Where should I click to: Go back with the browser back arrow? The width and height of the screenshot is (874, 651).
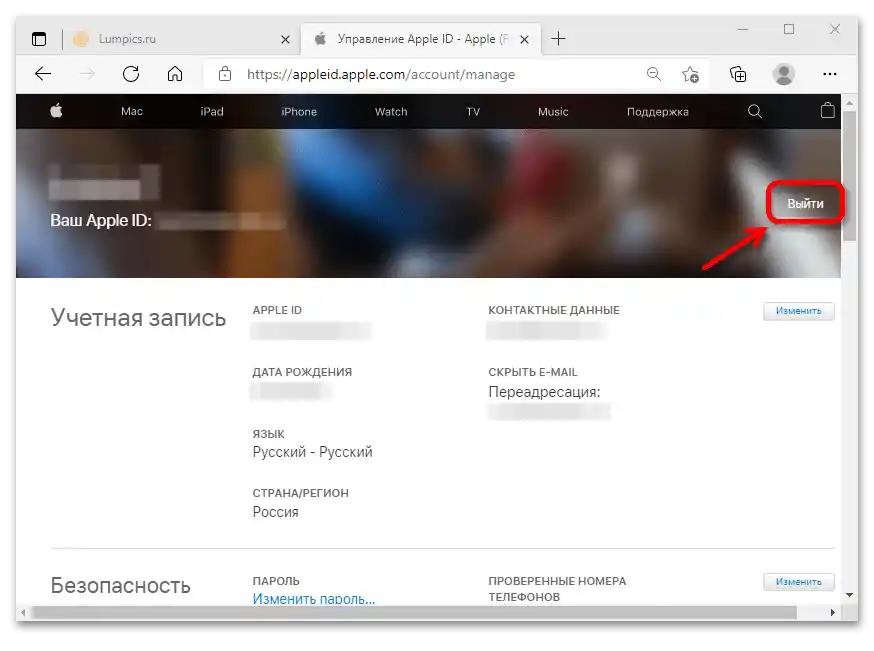click(x=43, y=74)
